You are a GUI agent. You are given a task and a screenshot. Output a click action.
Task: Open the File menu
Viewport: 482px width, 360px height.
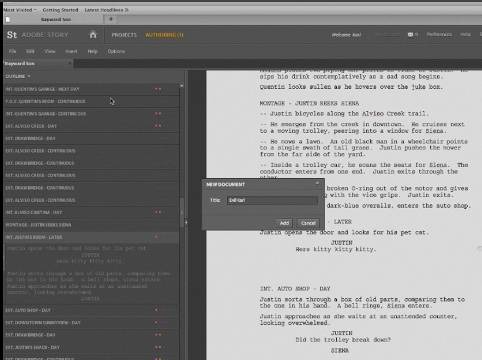click(12, 51)
